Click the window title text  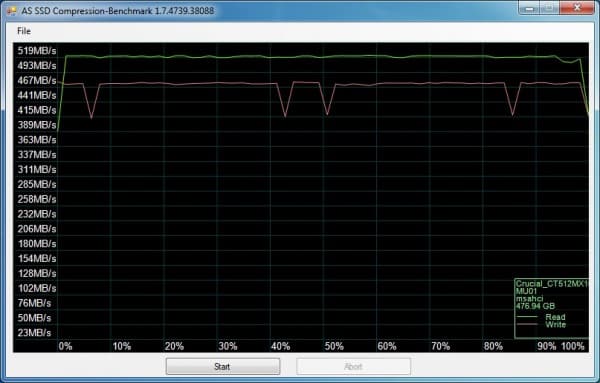pos(118,11)
